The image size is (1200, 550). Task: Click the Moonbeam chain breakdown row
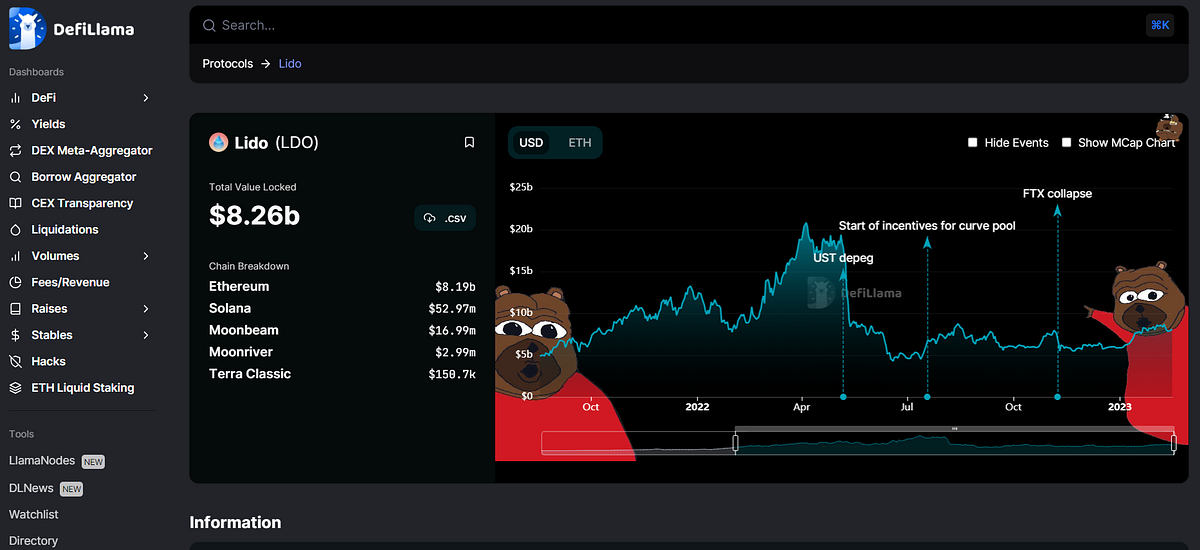click(342, 330)
